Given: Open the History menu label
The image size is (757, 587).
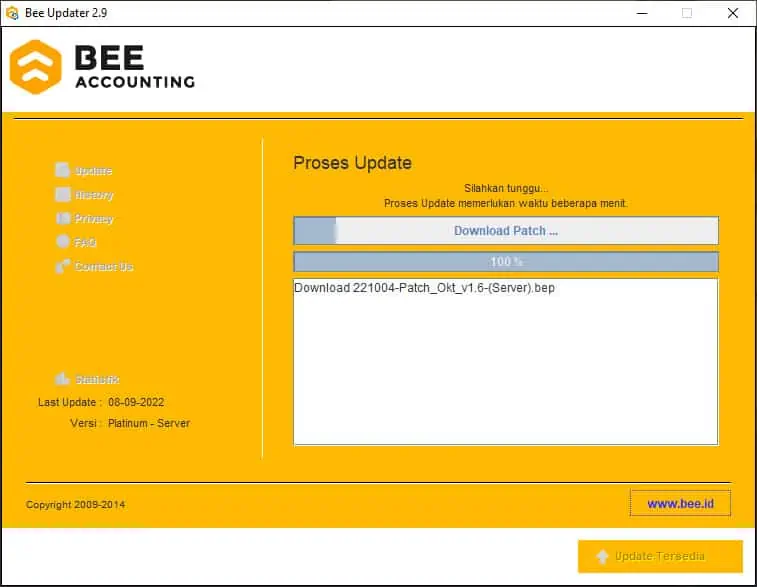Looking at the screenshot, I should [94, 195].
